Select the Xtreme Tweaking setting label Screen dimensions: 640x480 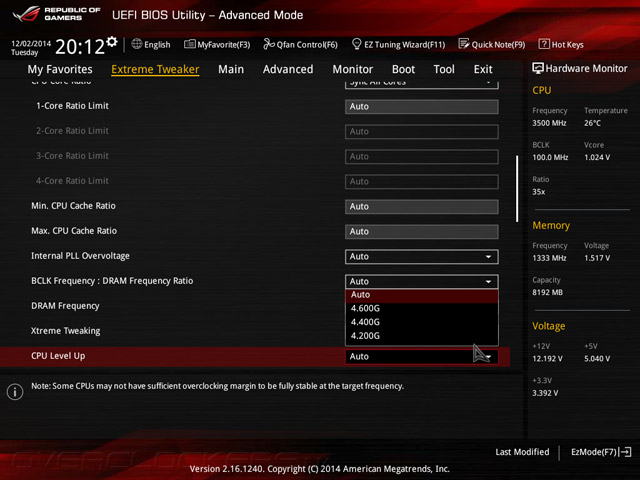(x=66, y=331)
